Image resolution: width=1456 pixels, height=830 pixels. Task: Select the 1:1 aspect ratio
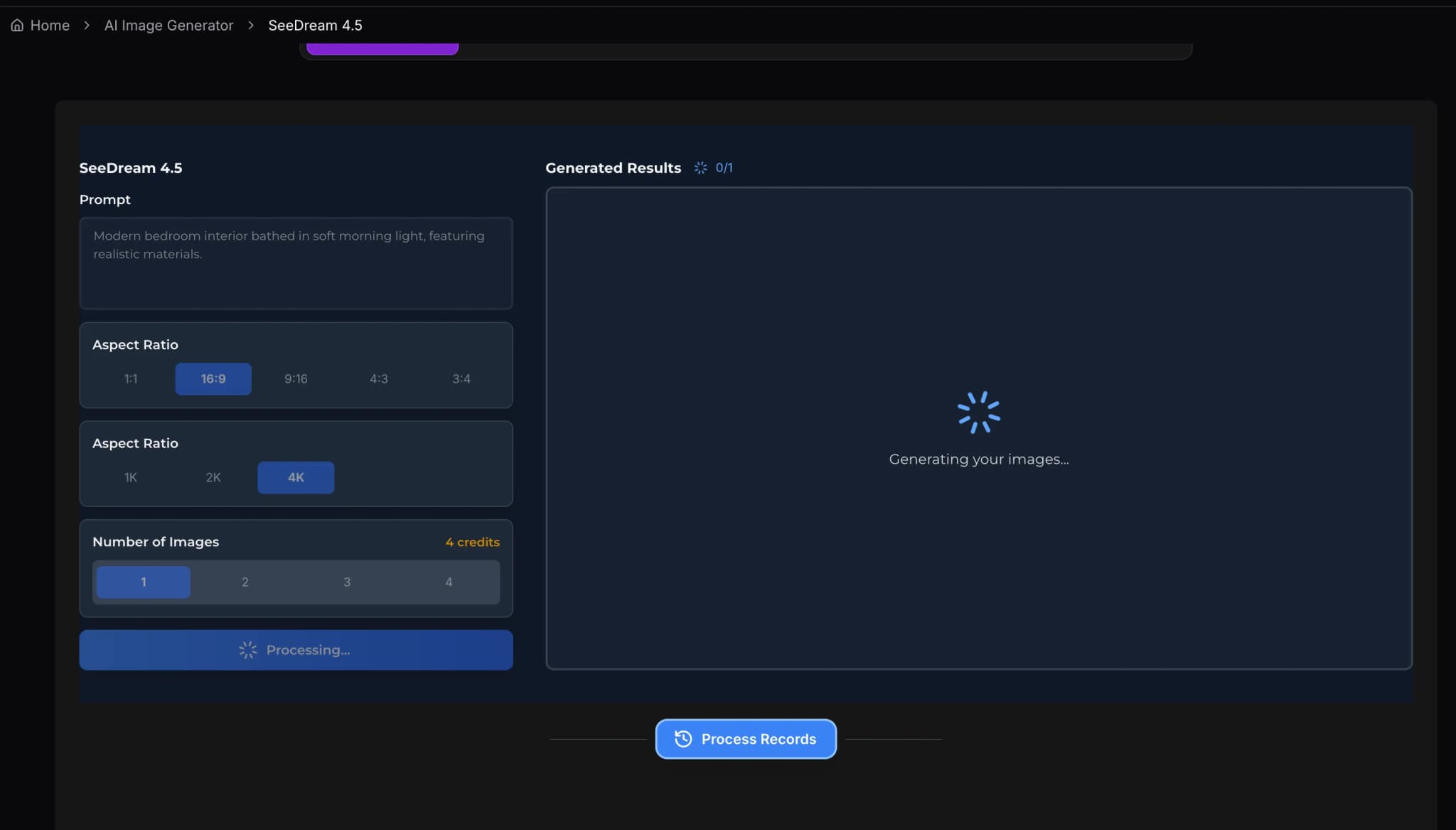click(131, 379)
